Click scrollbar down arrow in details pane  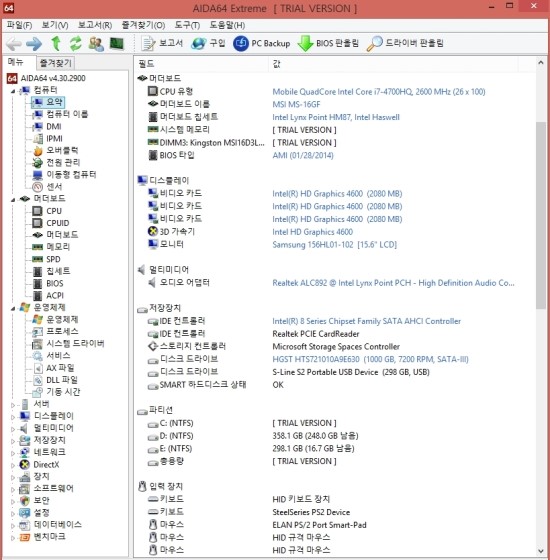click(x=540, y=551)
